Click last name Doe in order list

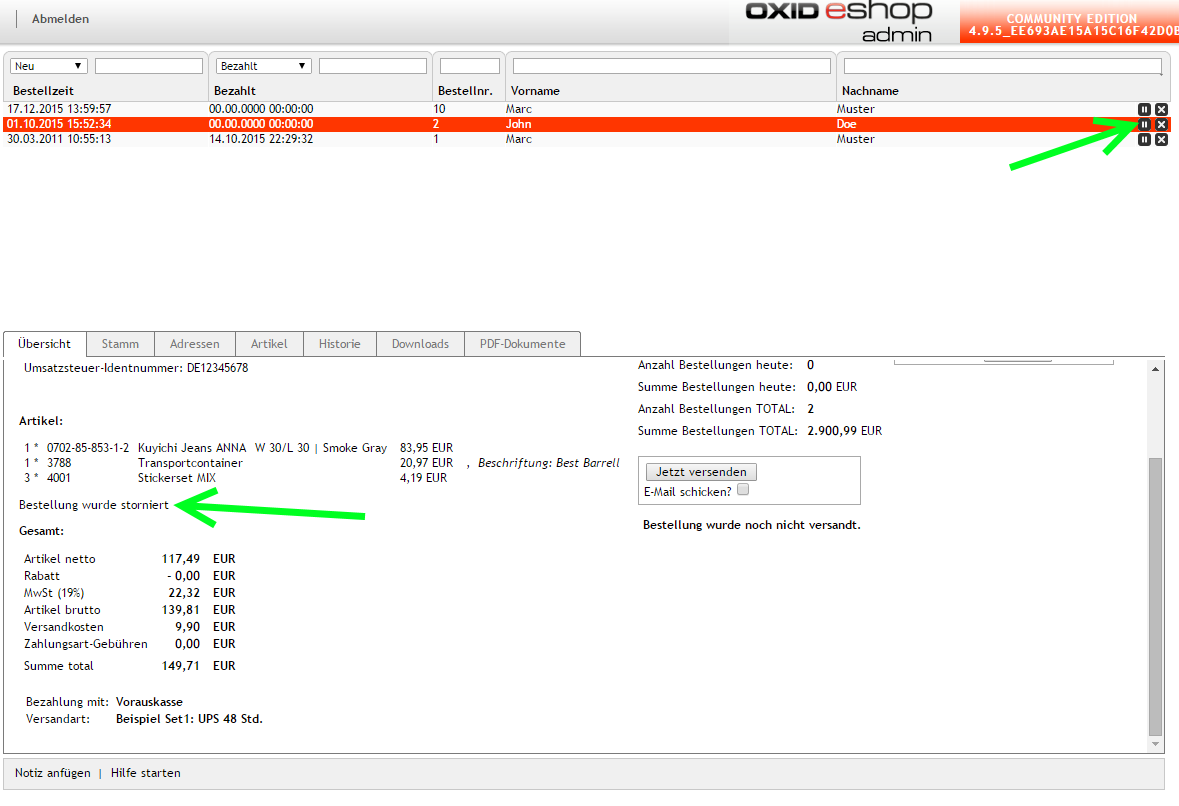[846, 124]
